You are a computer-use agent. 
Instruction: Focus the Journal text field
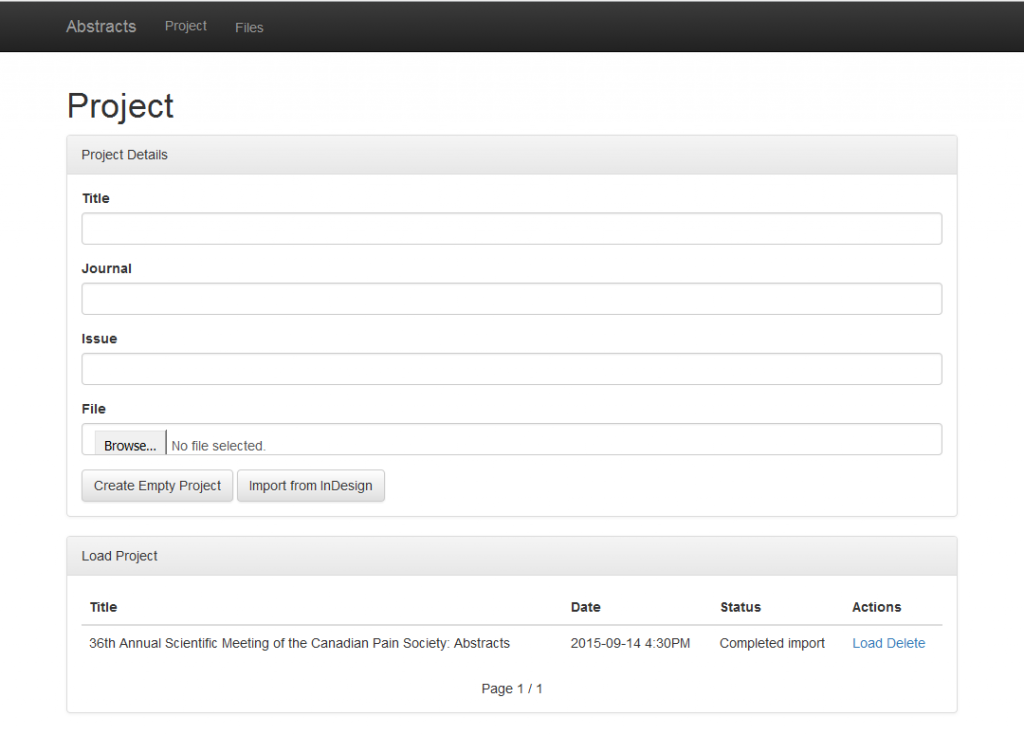tap(511, 298)
